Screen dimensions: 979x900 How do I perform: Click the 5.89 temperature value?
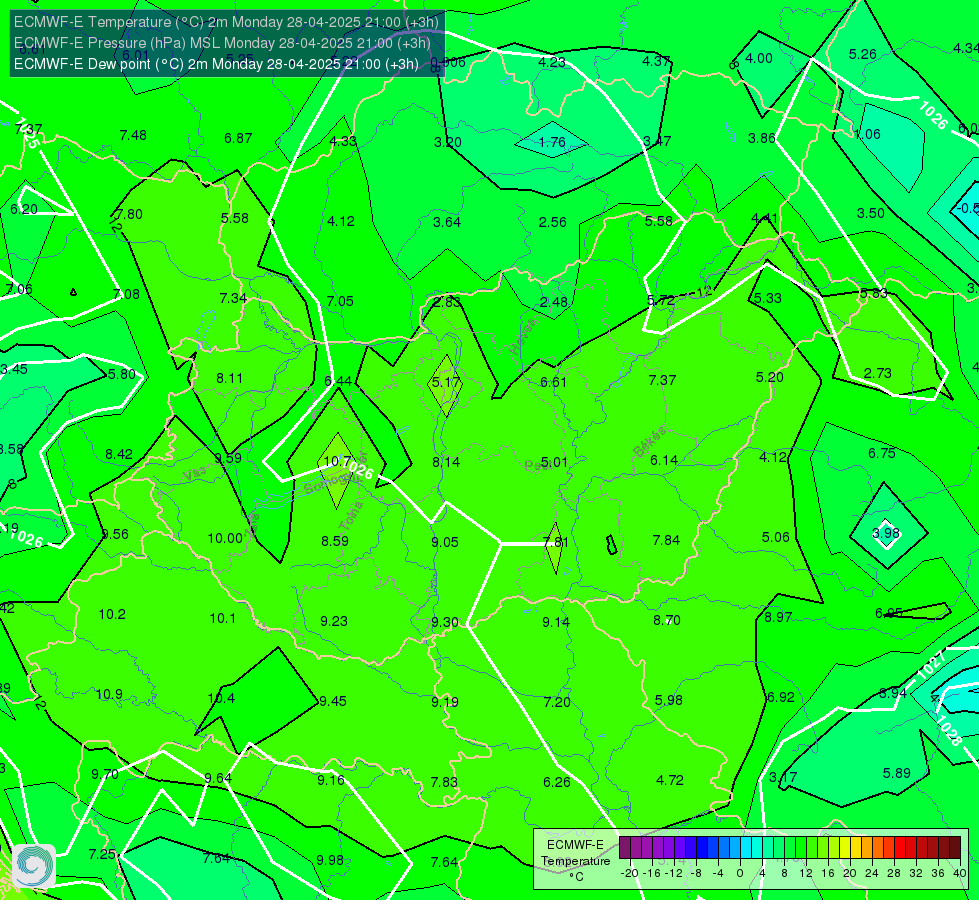[x=897, y=773]
